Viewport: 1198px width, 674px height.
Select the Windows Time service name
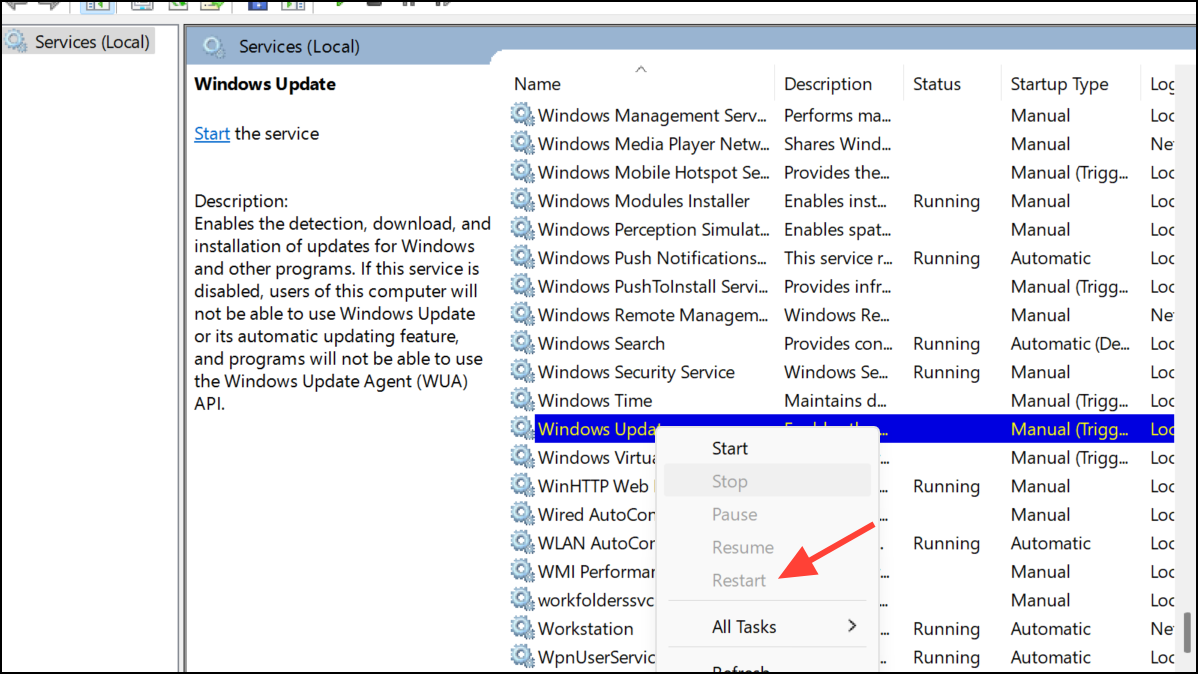595,400
